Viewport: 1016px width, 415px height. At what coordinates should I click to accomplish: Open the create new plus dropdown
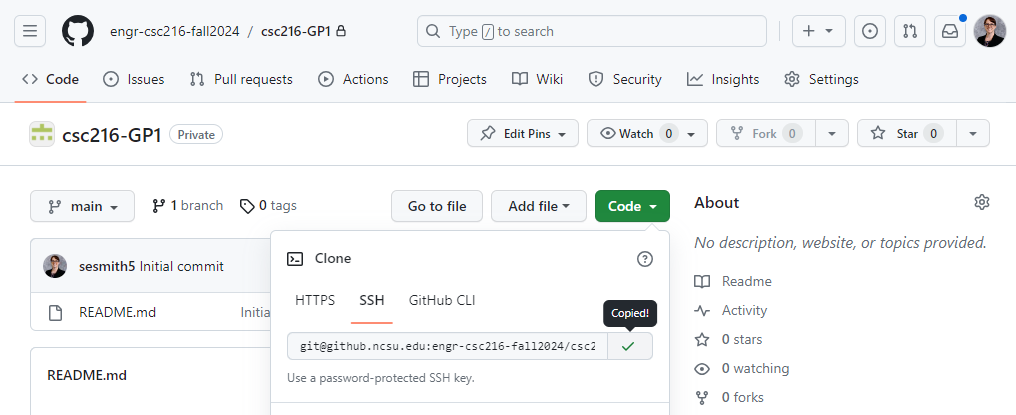[x=818, y=31]
